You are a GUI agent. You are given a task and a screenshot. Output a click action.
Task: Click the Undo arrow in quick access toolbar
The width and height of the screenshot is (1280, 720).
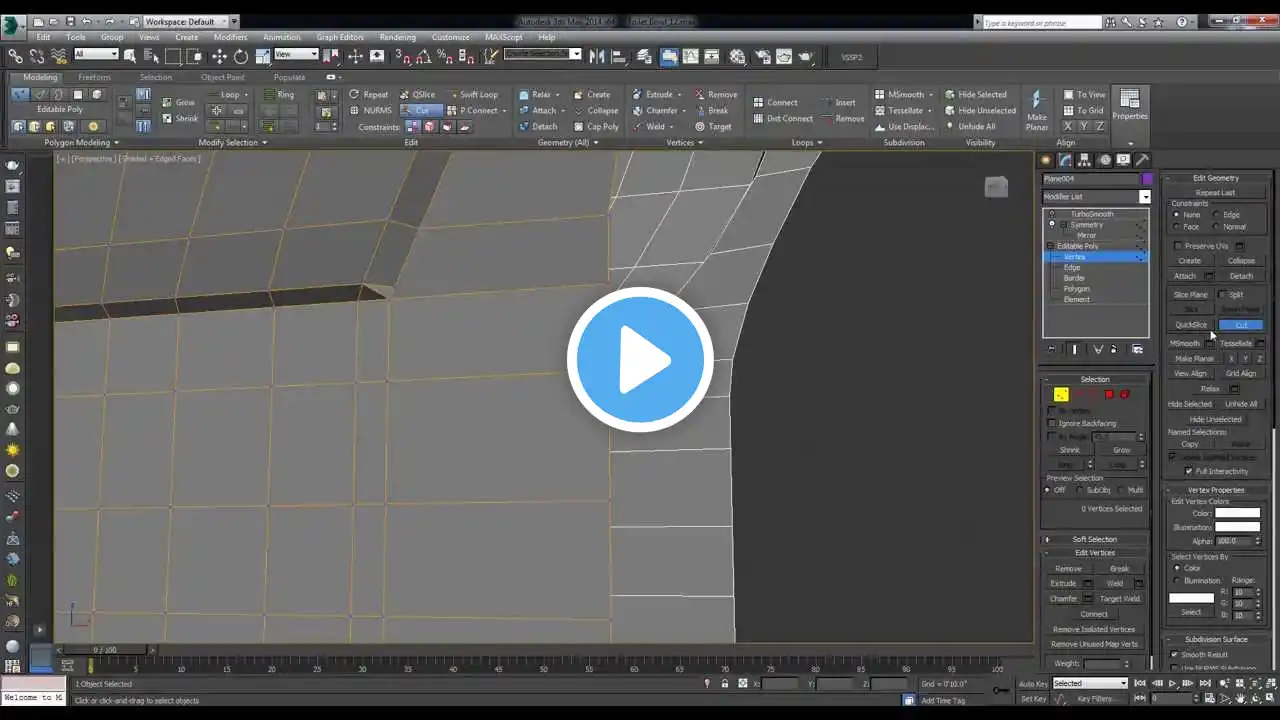(87, 21)
